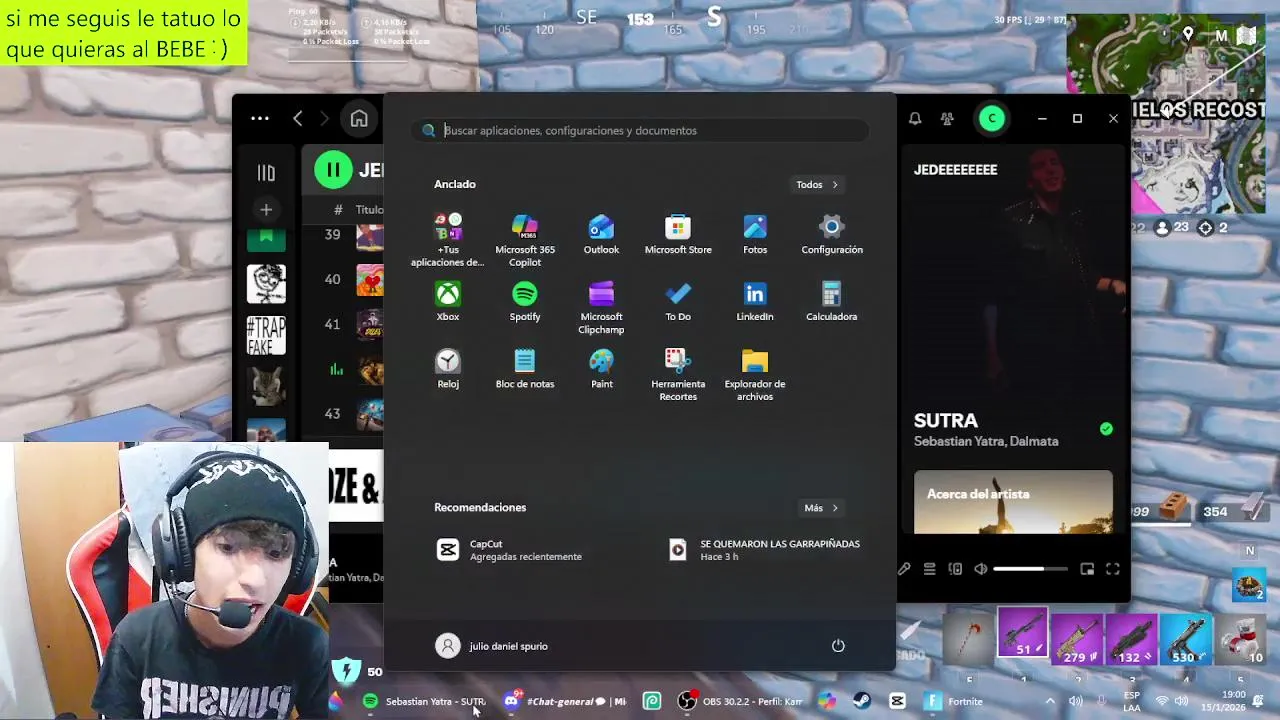Open Spotify from the pinned apps grid
Screen dimensions: 1280x720
click(x=525, y=302)
